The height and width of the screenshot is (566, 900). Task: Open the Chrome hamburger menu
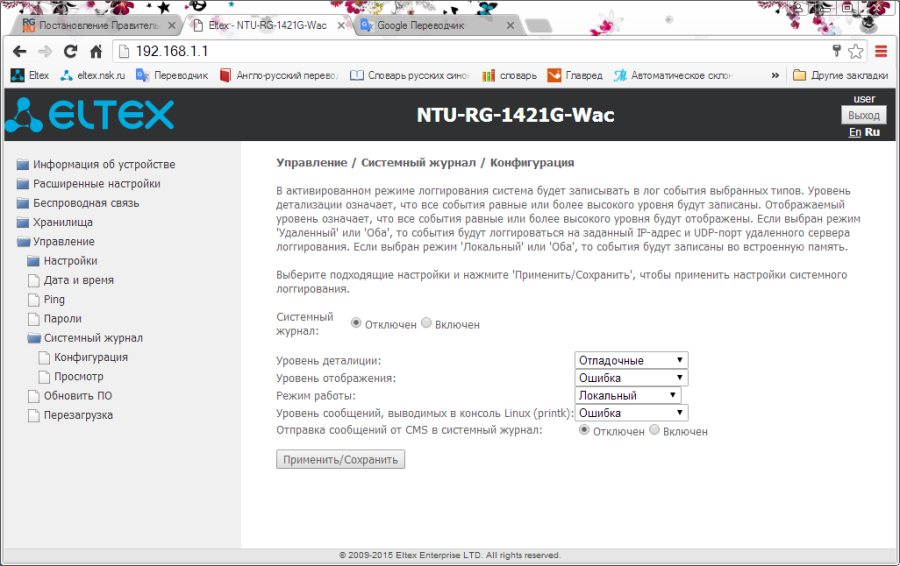(x=881, y=52)
